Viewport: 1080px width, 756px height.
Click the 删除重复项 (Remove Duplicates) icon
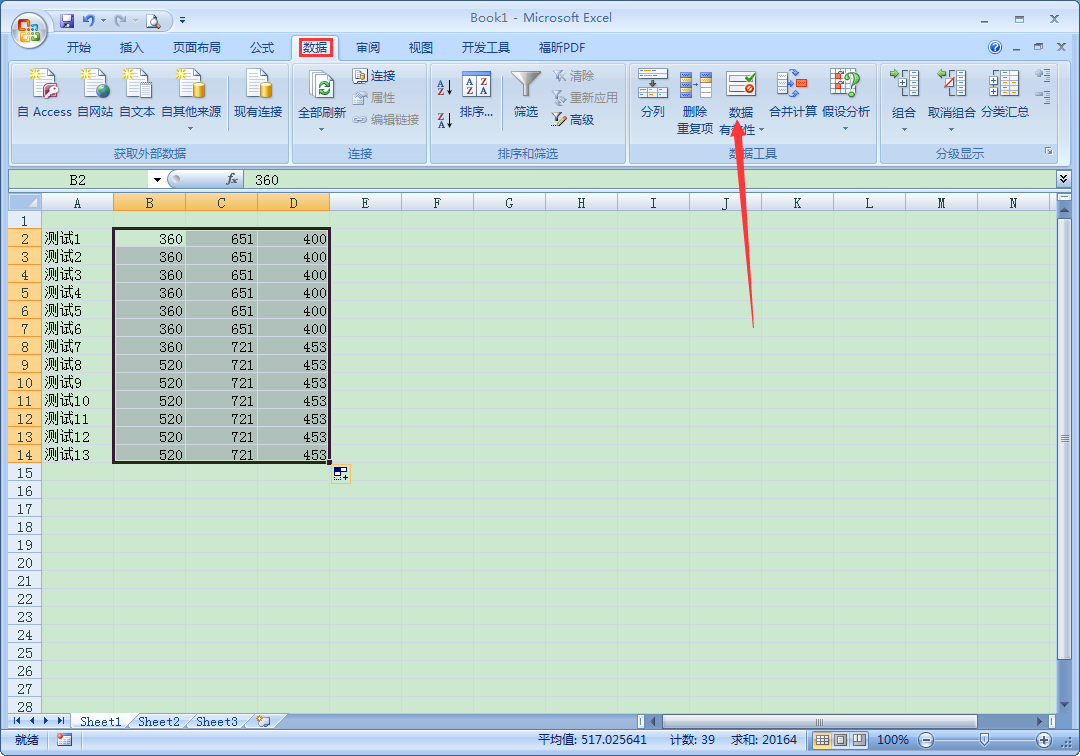coord(695,86)
